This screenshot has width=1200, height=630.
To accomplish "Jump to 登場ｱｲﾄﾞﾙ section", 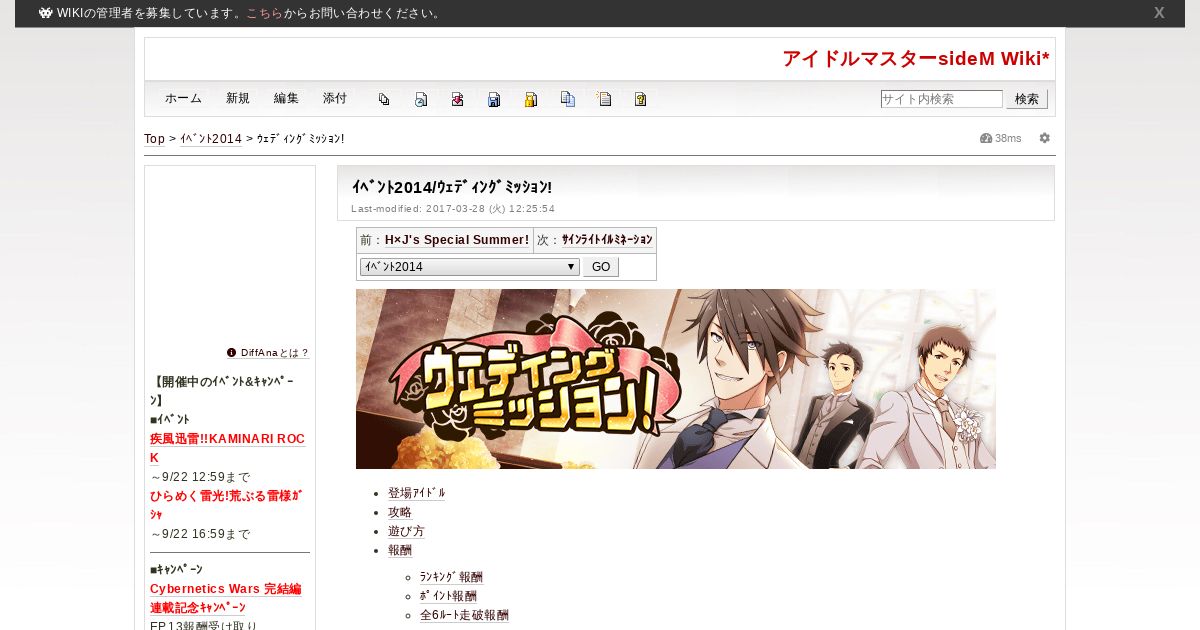I will click(x=416, y=493).
